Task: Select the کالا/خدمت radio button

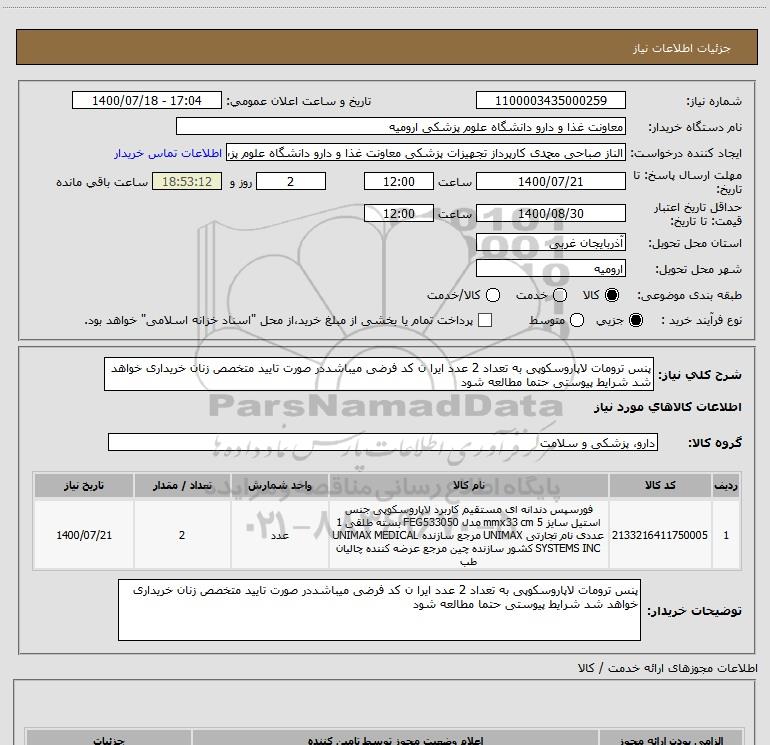Action: (493, 295)
